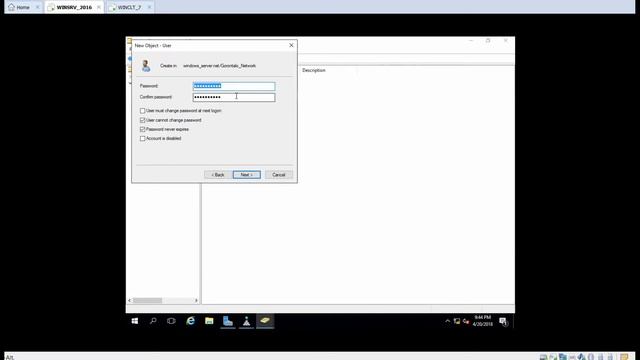Screen dimensions: 640x360
Task: Close the Home tab
Action: click(x=38, y=7)
